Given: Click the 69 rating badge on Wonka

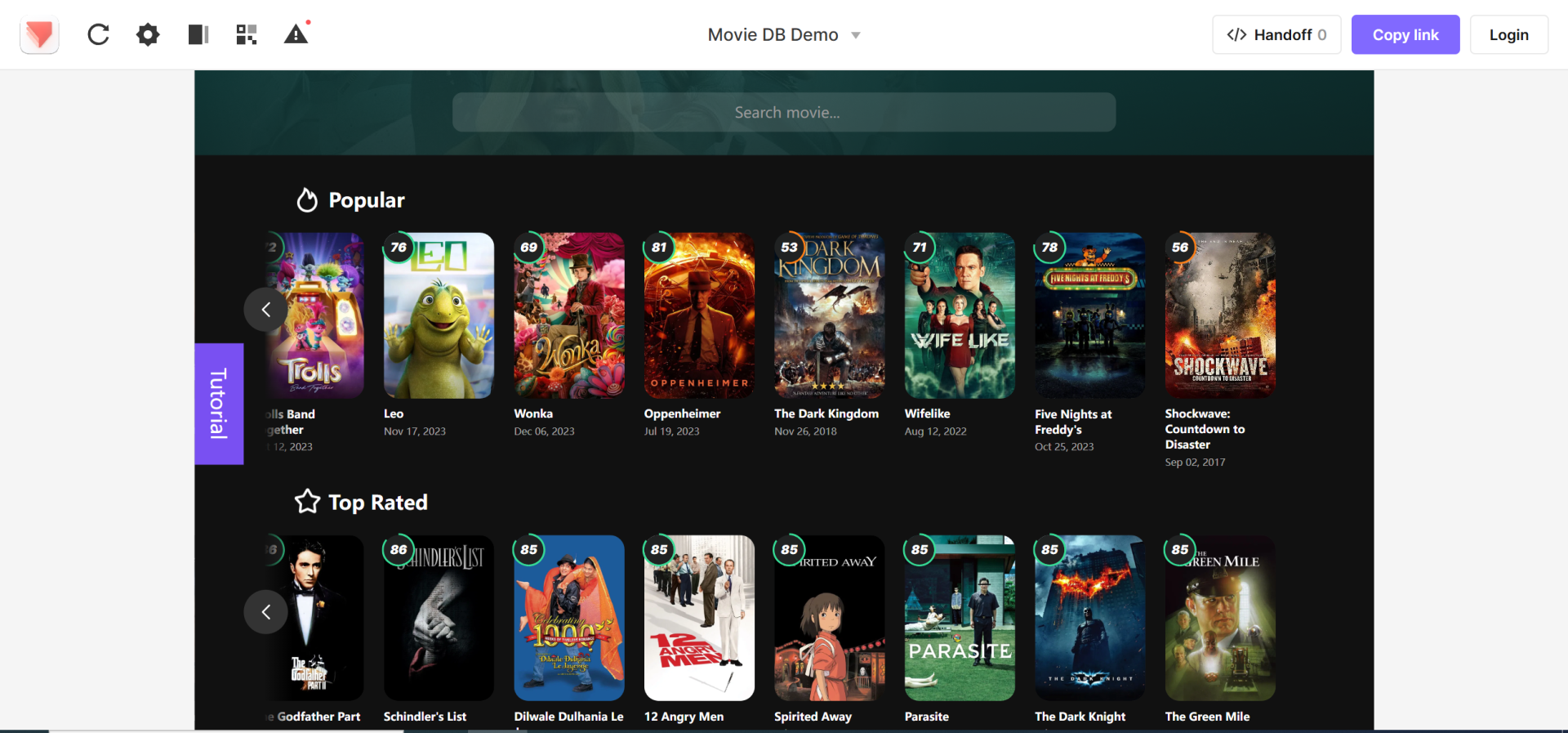Looking at the screenshot, I should [528, 247].
